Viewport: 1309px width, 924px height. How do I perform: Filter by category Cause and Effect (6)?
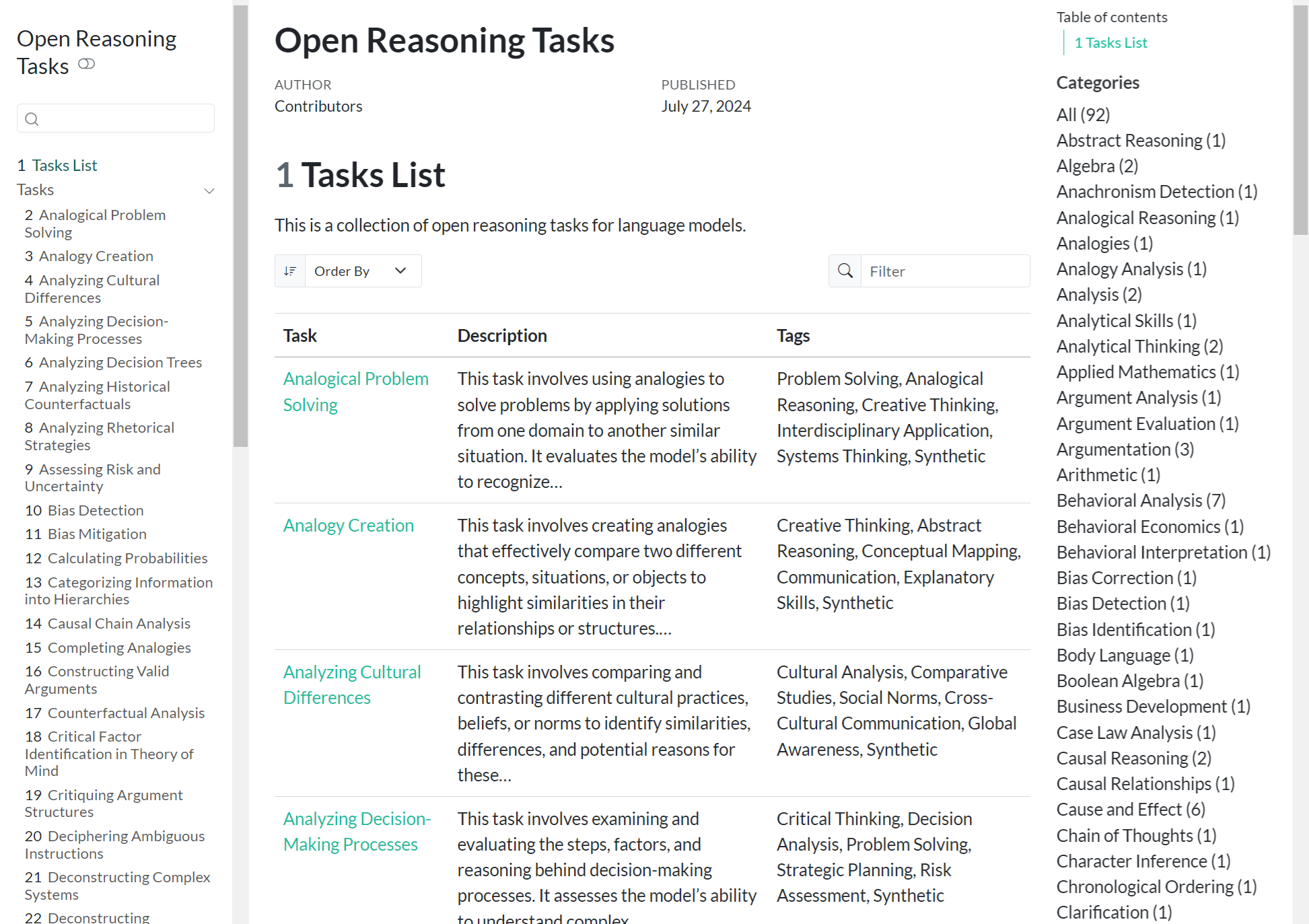click(x=1131, y=809)
